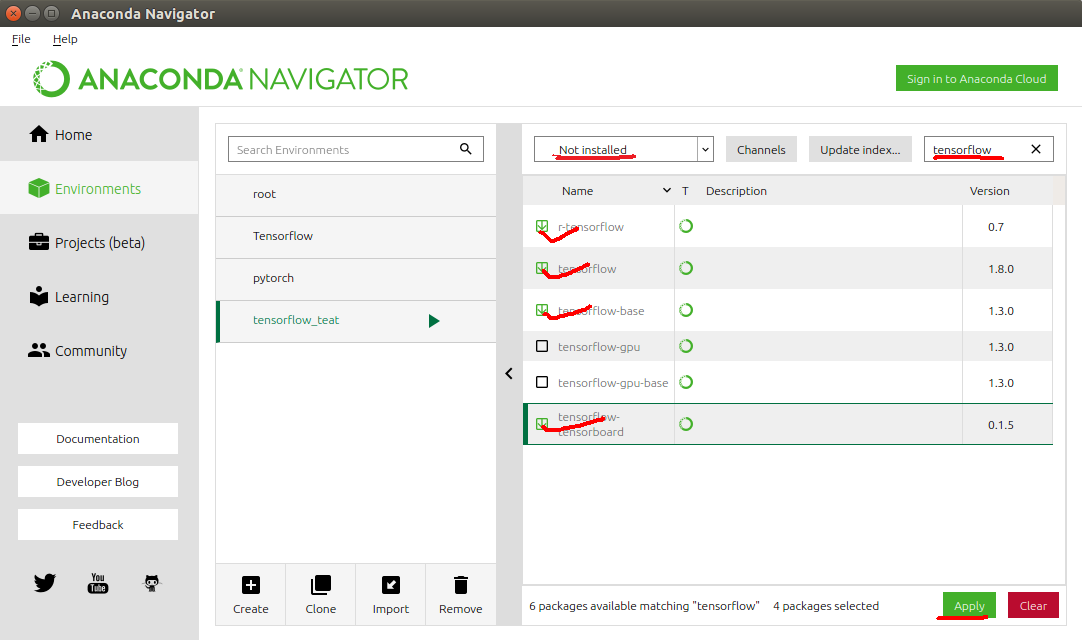This screenshot has width=1082, height=640.
Task: Click Sign in to Anaconda Cloud
Action: coord(976,78)
